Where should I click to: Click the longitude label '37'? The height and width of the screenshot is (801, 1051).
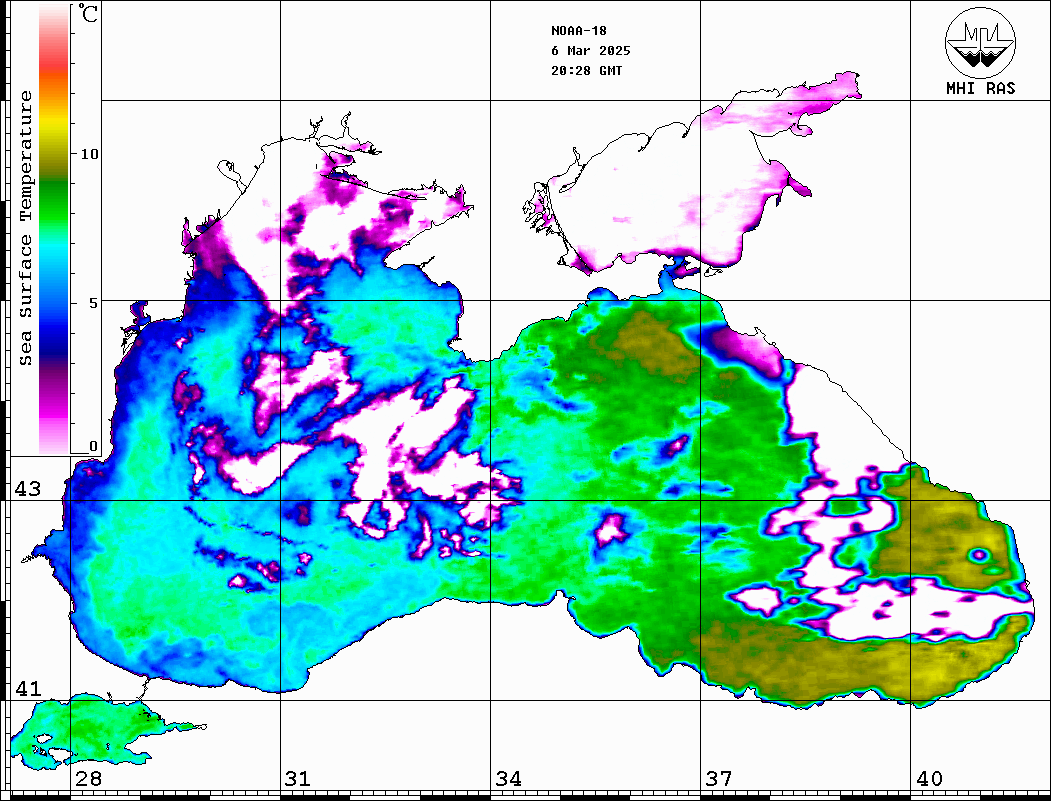719,779
